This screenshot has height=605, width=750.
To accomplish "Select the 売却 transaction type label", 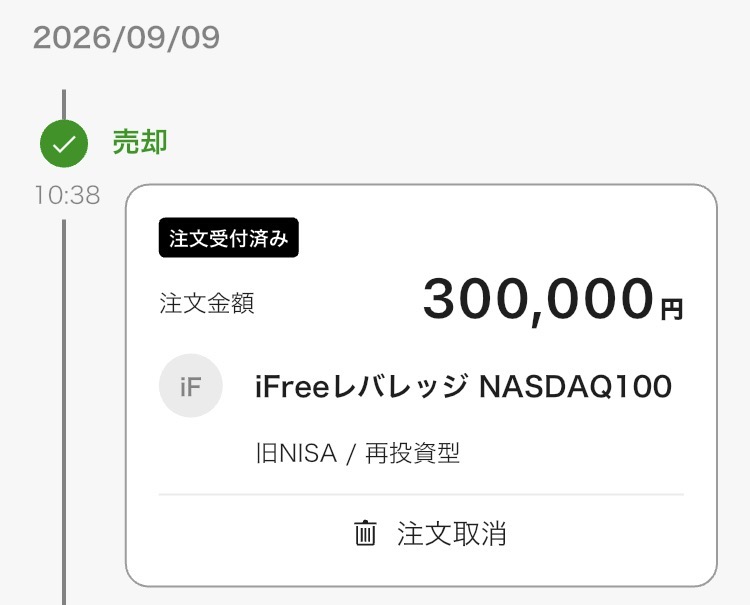I will click(140, 142).
